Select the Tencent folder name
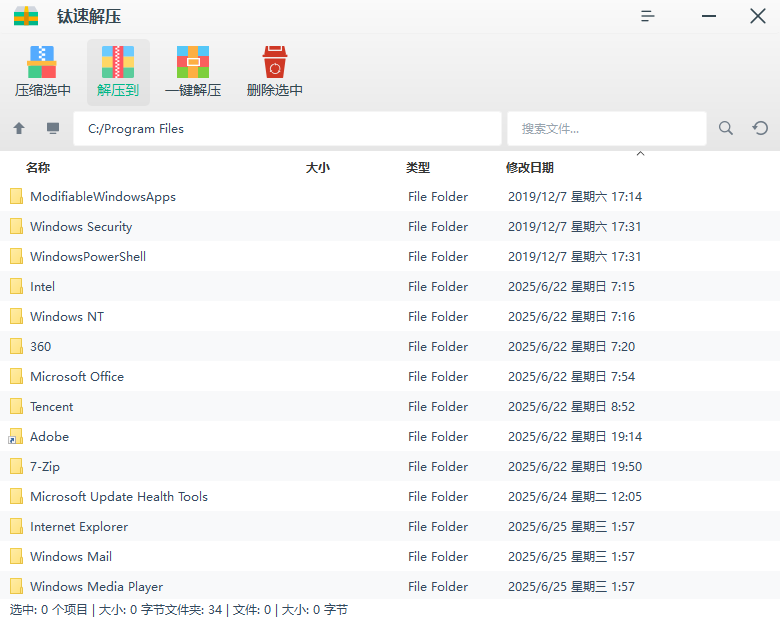This screenshot has height=619, width=780. [51, 407]
